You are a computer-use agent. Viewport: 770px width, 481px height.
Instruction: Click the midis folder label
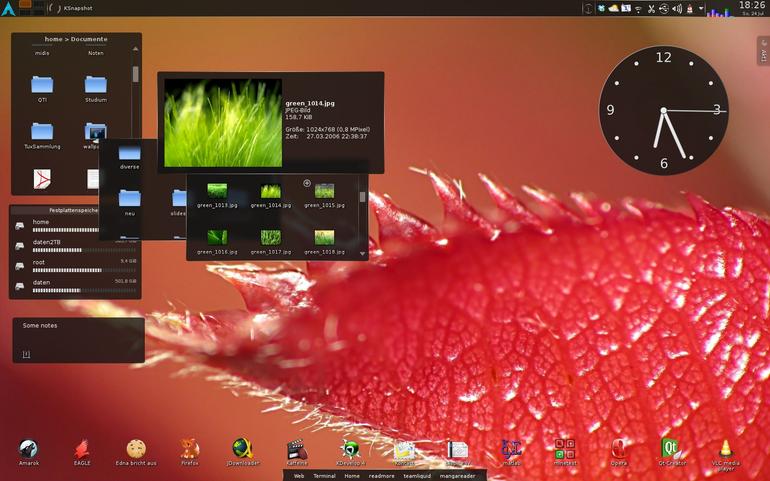[x=42, y=53]
